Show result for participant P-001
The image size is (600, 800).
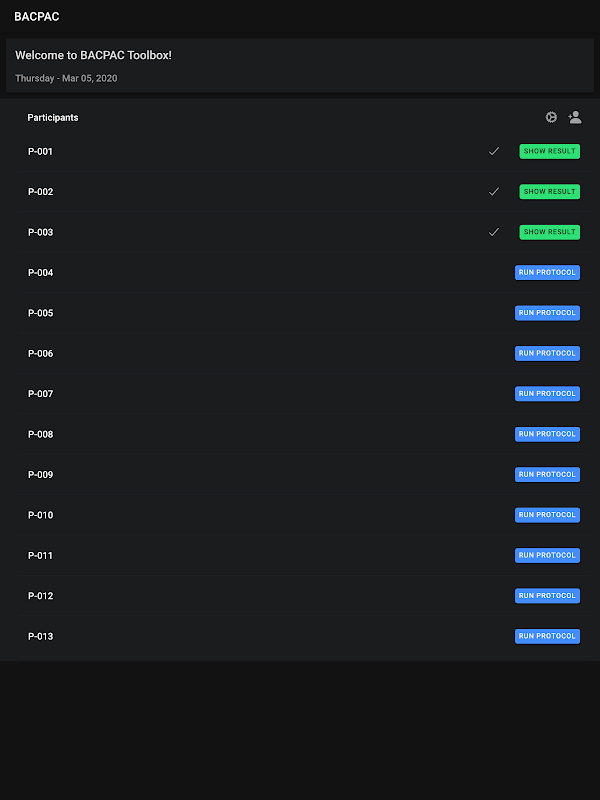[549, 151]
